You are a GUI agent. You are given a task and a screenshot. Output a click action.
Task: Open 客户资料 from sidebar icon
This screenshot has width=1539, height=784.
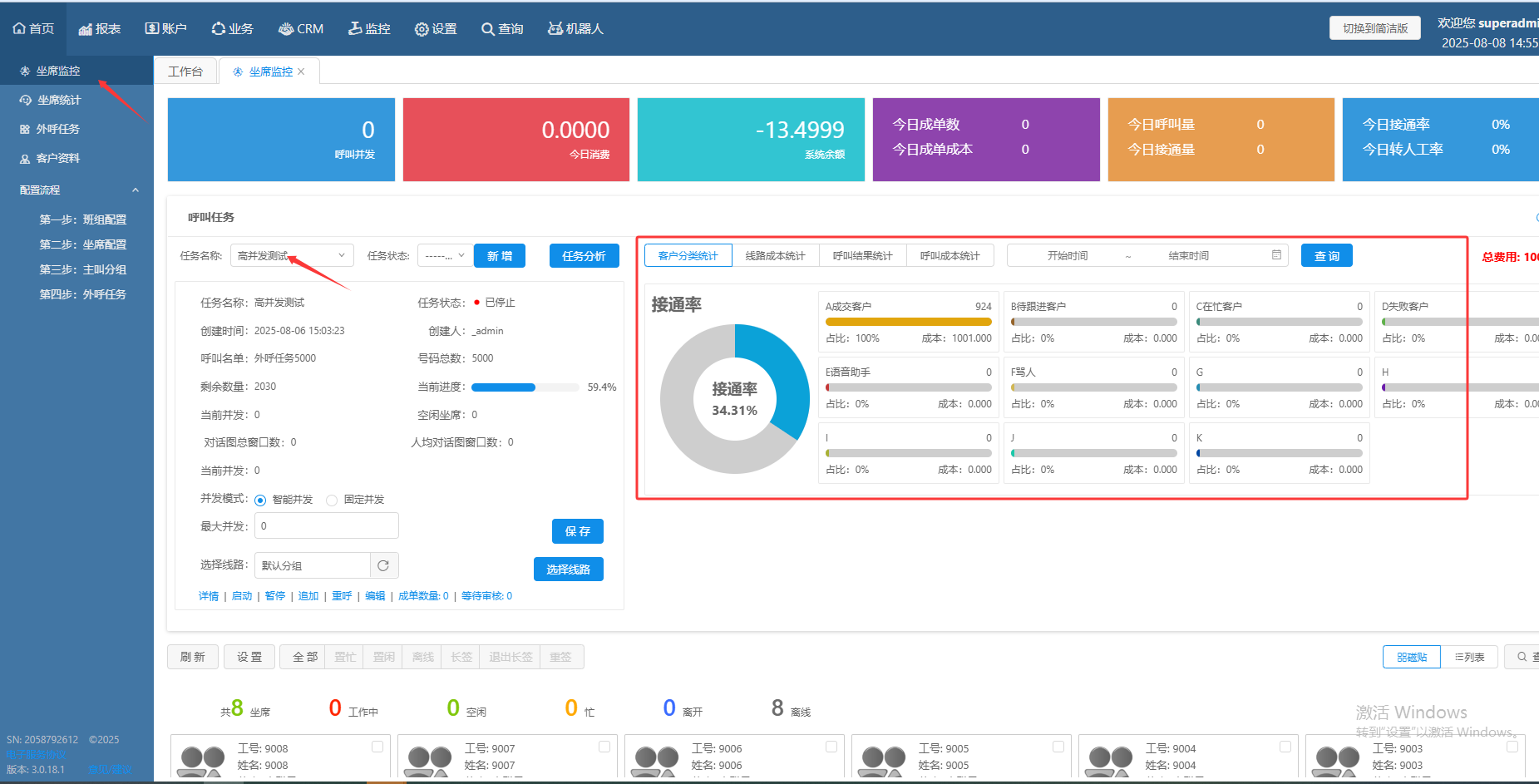click(x=25, y=159)
